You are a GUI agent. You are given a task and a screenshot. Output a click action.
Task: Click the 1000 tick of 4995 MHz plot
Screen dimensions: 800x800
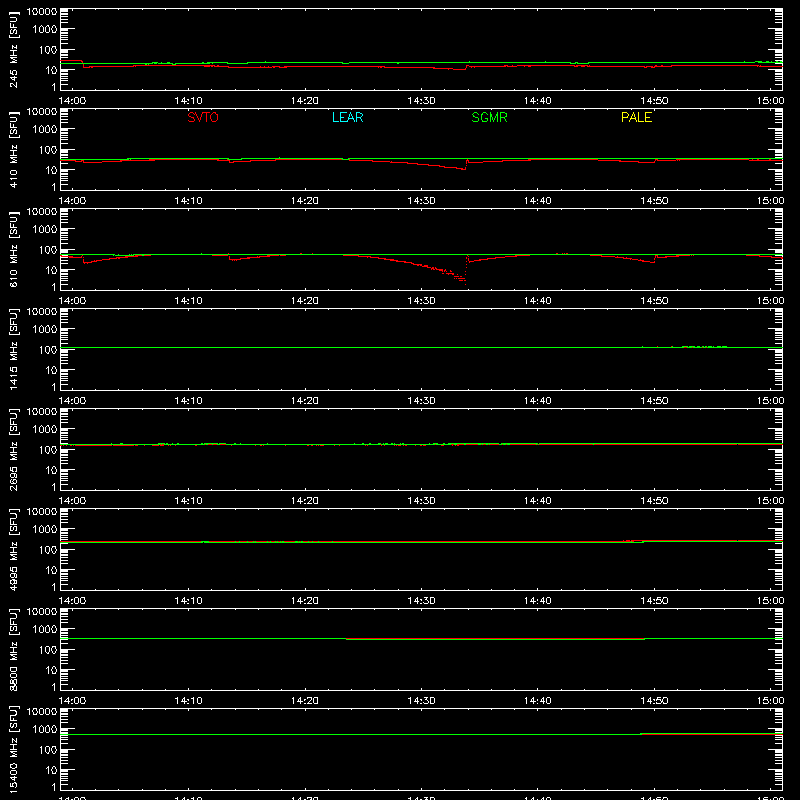[x=45, y=530]
